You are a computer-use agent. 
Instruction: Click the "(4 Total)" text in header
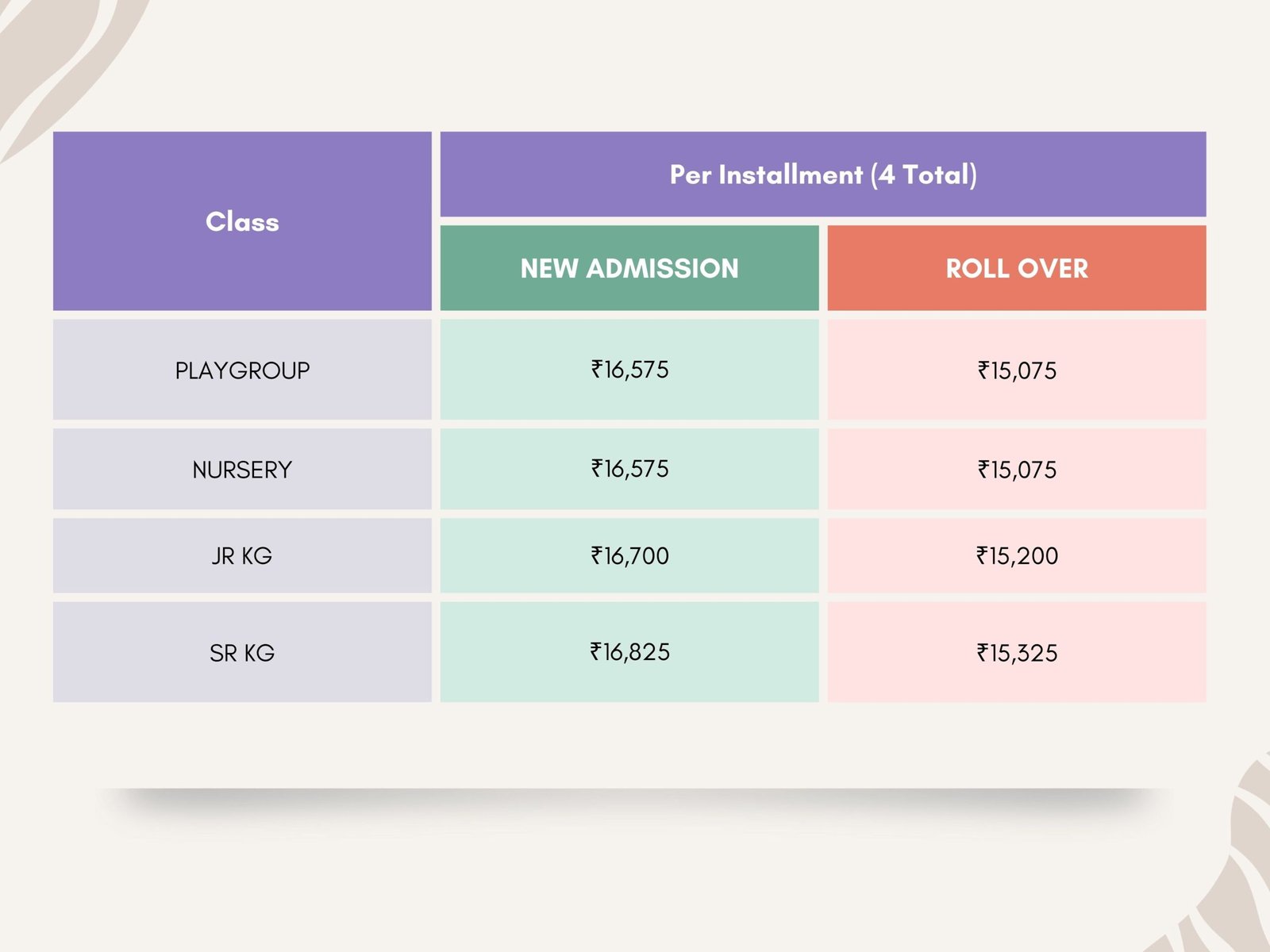pos(924,175)
